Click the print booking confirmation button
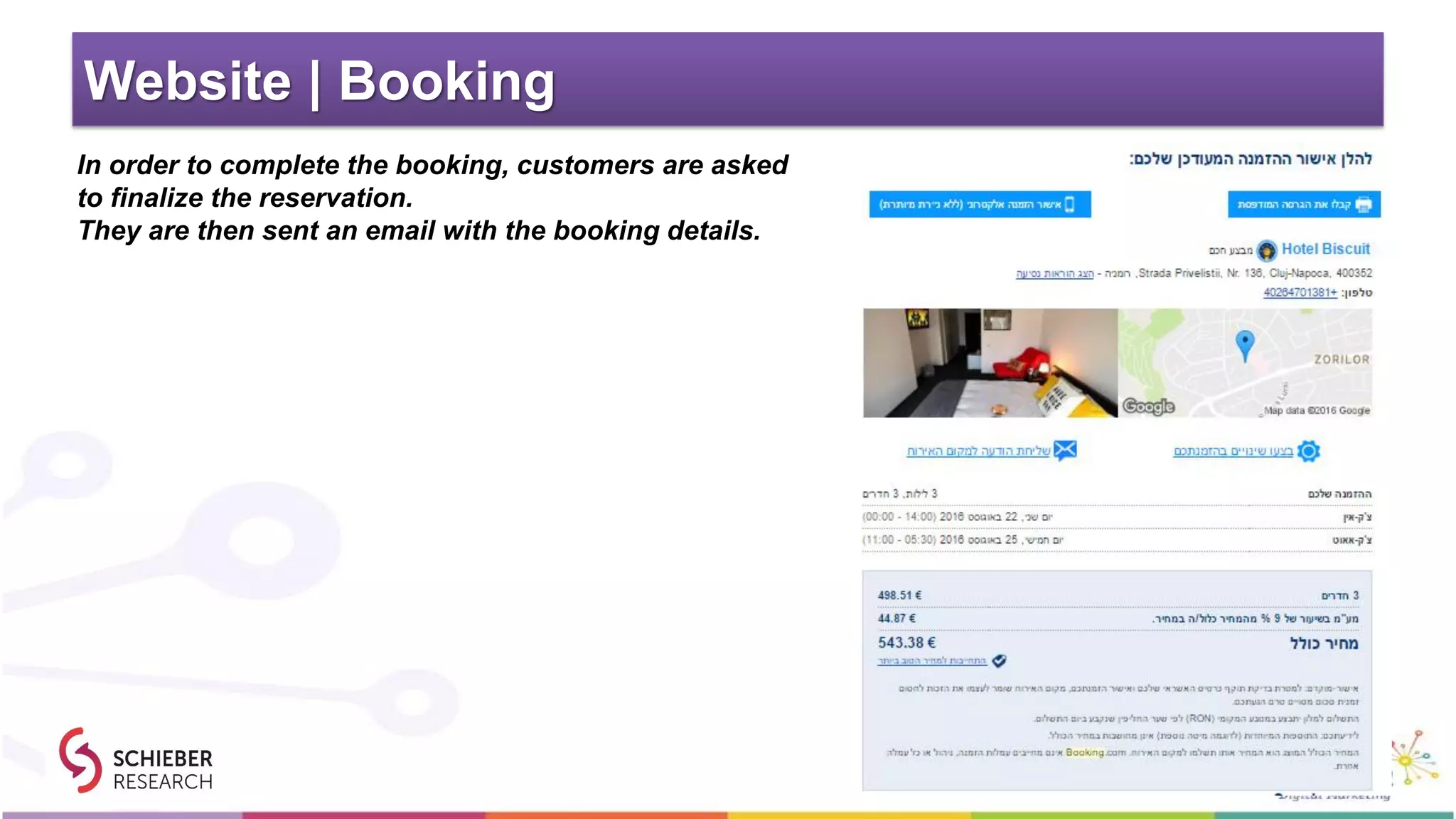The height and width of the screenshot is (819, 1456). pos(1304,205)
